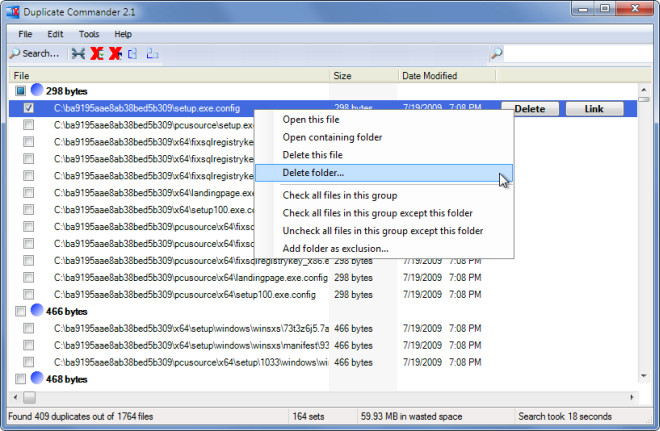Click the vertical scrollbar thumb
Screen dimensions: 660x431
(644, 99)
